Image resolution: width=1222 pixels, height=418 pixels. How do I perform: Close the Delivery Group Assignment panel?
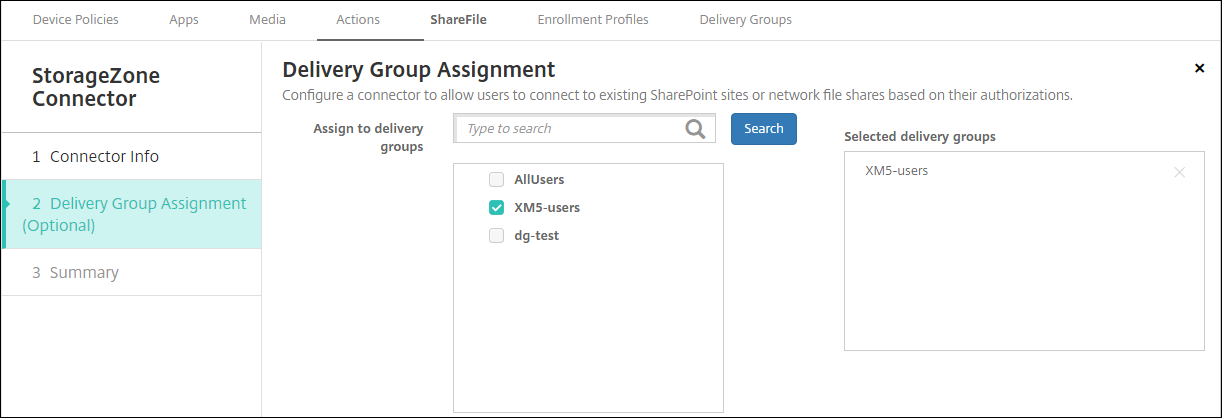(x=1199, y=68)
